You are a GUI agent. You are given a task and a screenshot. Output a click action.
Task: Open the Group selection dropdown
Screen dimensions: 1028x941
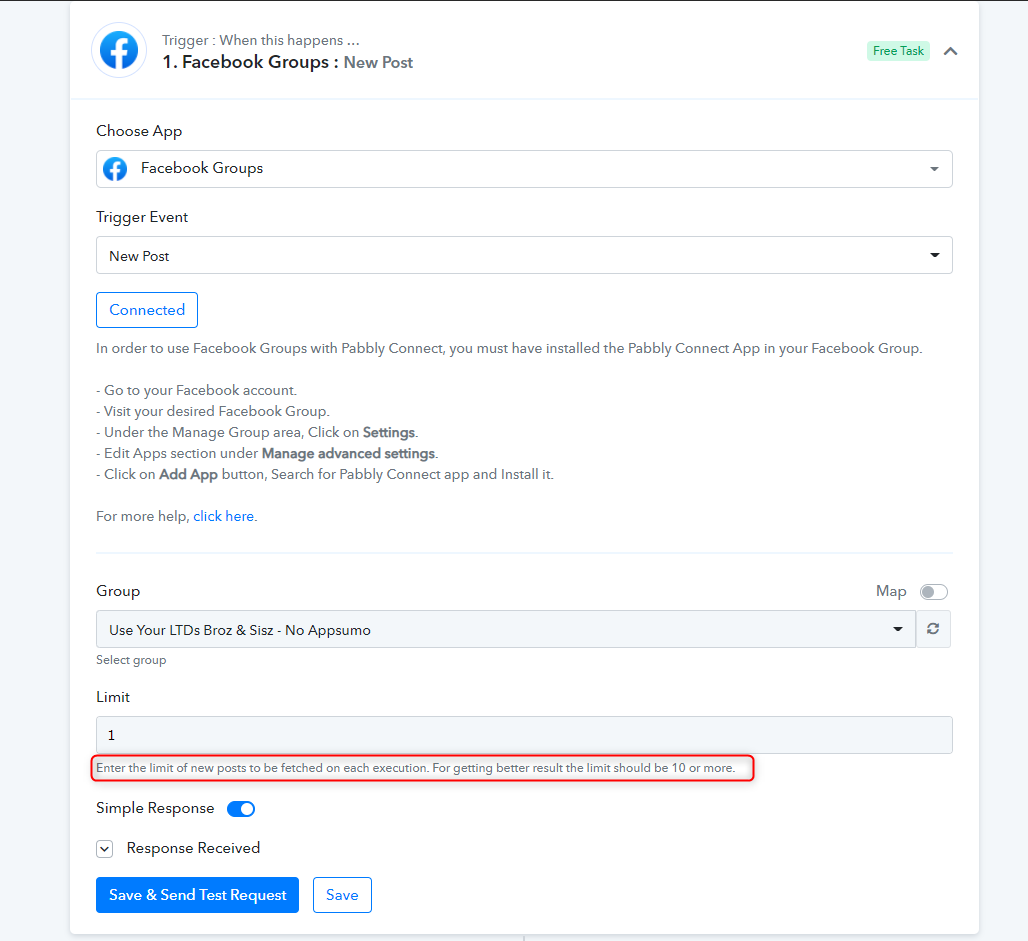(x=505, y=630)
